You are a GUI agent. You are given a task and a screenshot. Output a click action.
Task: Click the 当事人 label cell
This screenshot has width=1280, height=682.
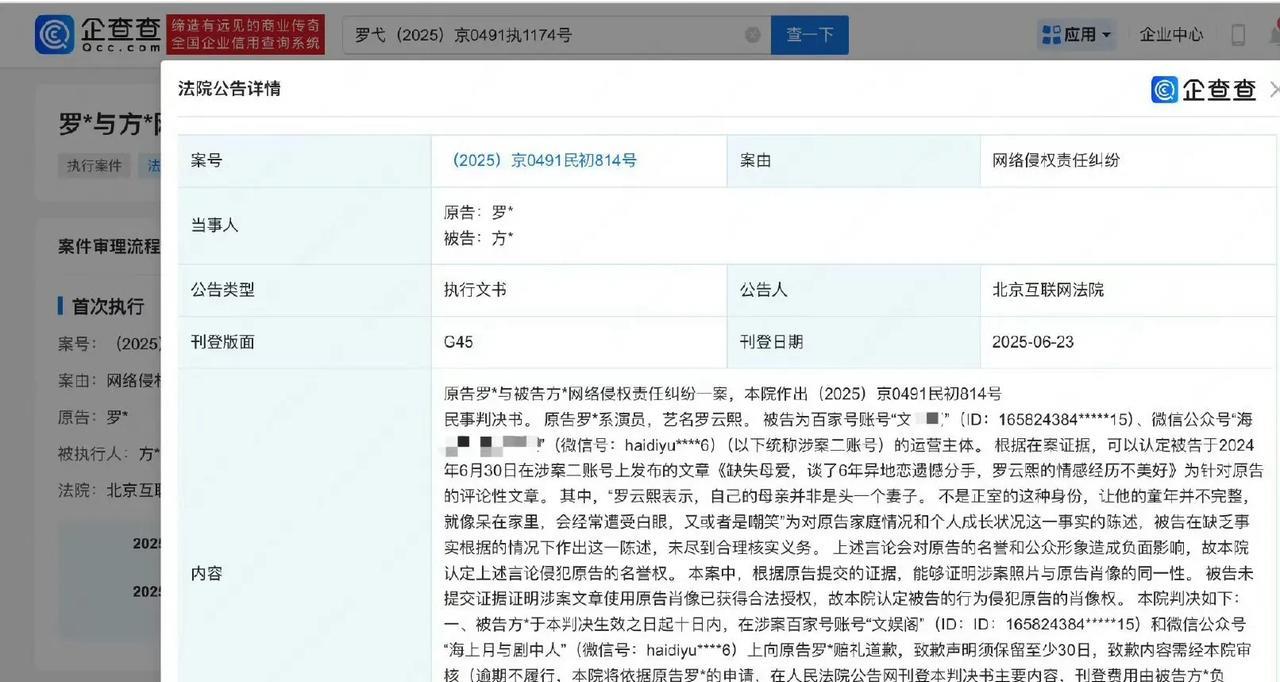[305, 225]
